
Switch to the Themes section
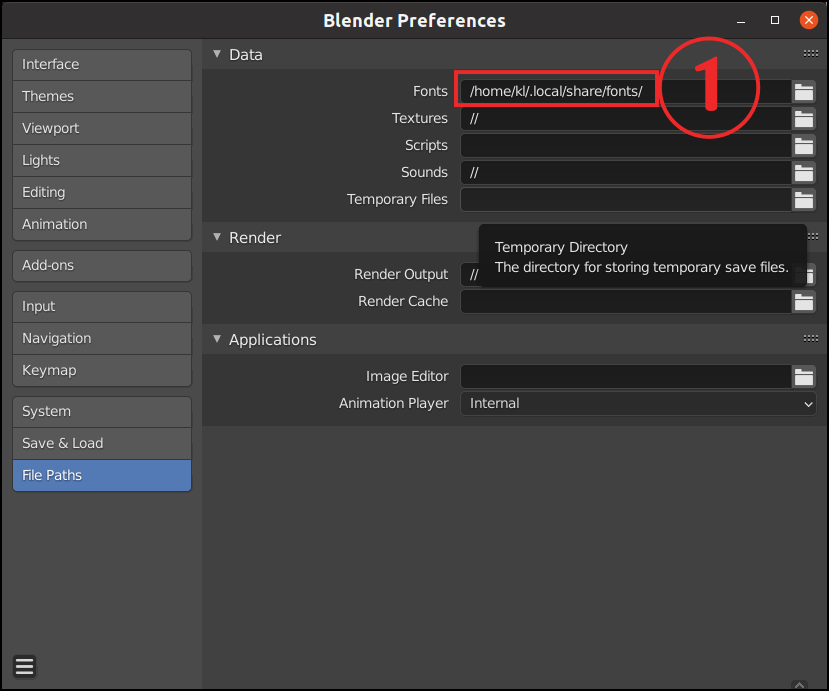(x=102, y=96)
